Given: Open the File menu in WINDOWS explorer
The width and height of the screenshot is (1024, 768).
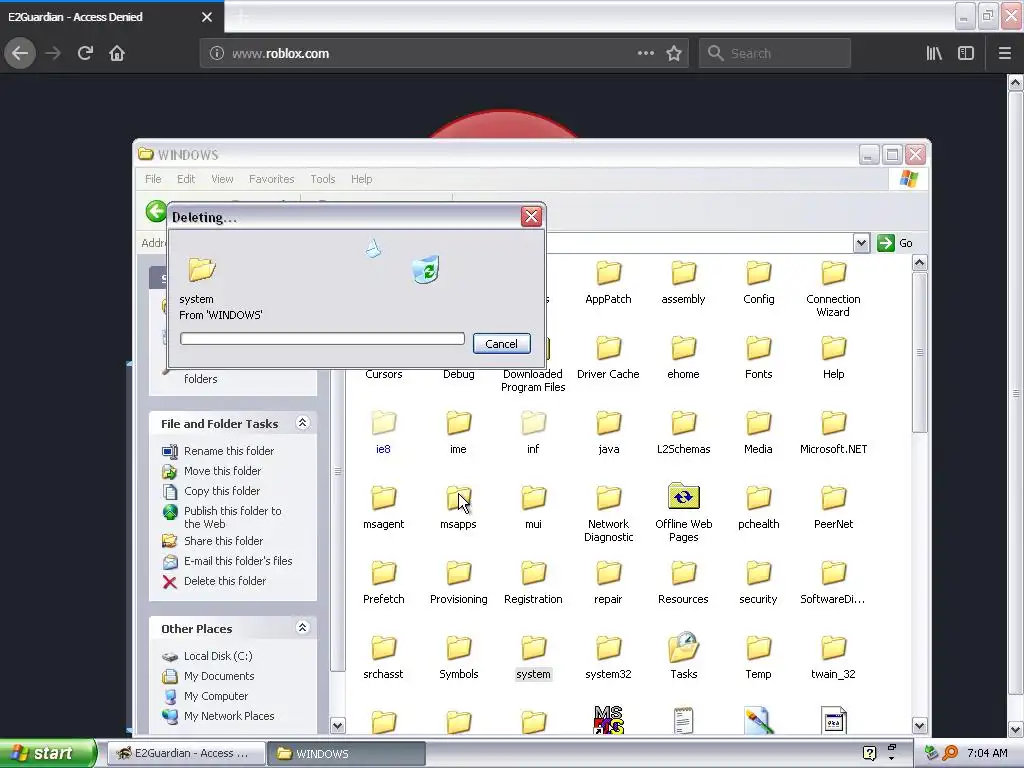Looking at the screenshot, I should point(153,179).
